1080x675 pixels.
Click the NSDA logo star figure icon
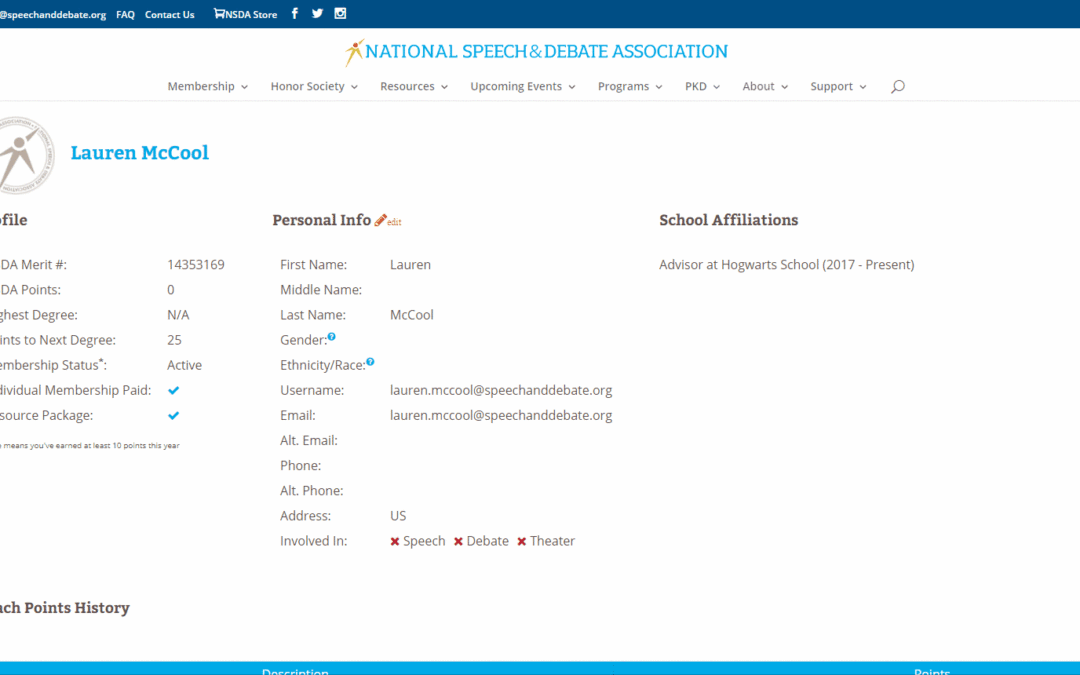(354, 52)
